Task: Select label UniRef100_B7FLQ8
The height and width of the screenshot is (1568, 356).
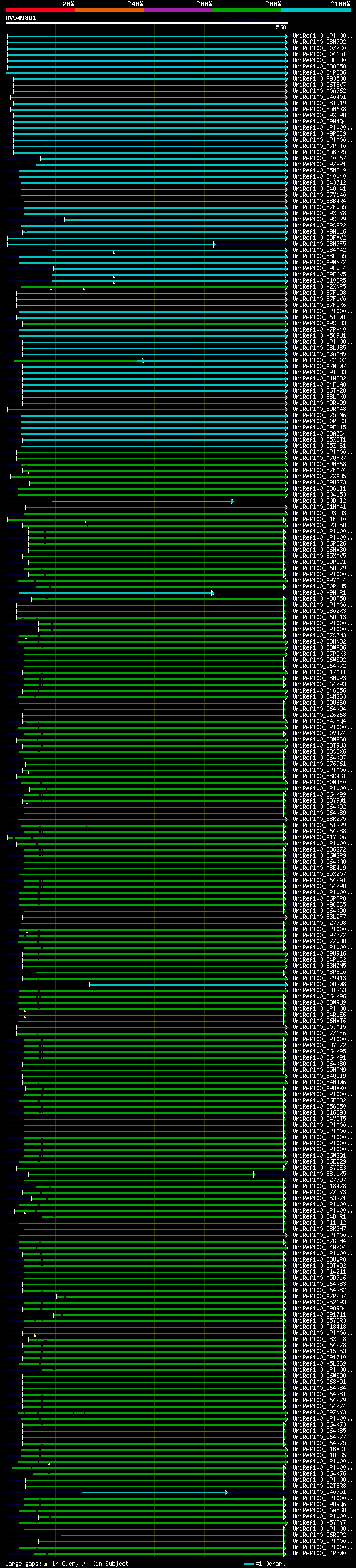Action: (319, 293)
